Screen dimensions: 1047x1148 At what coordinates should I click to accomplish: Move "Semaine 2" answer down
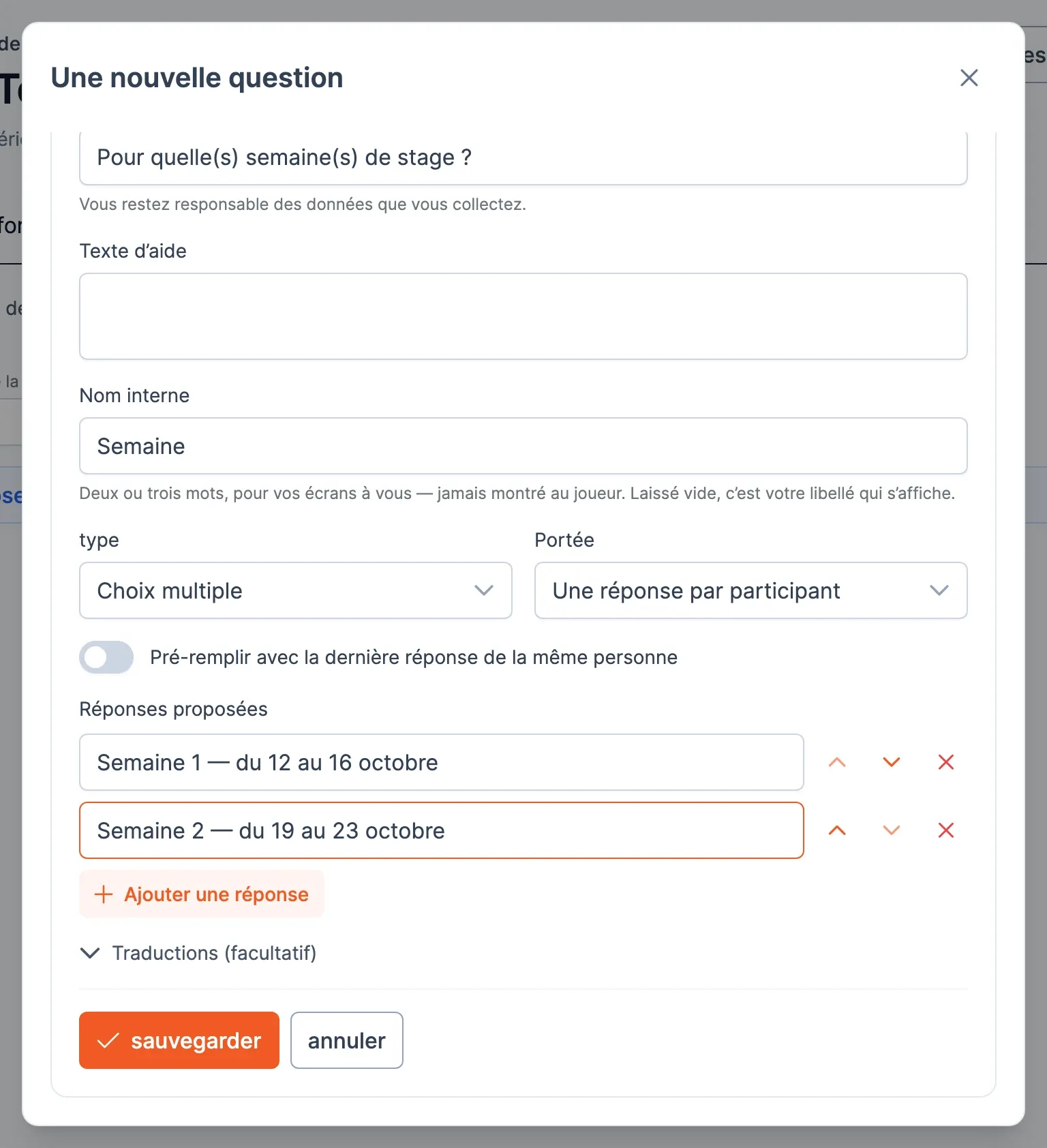[x=892, y=830]
